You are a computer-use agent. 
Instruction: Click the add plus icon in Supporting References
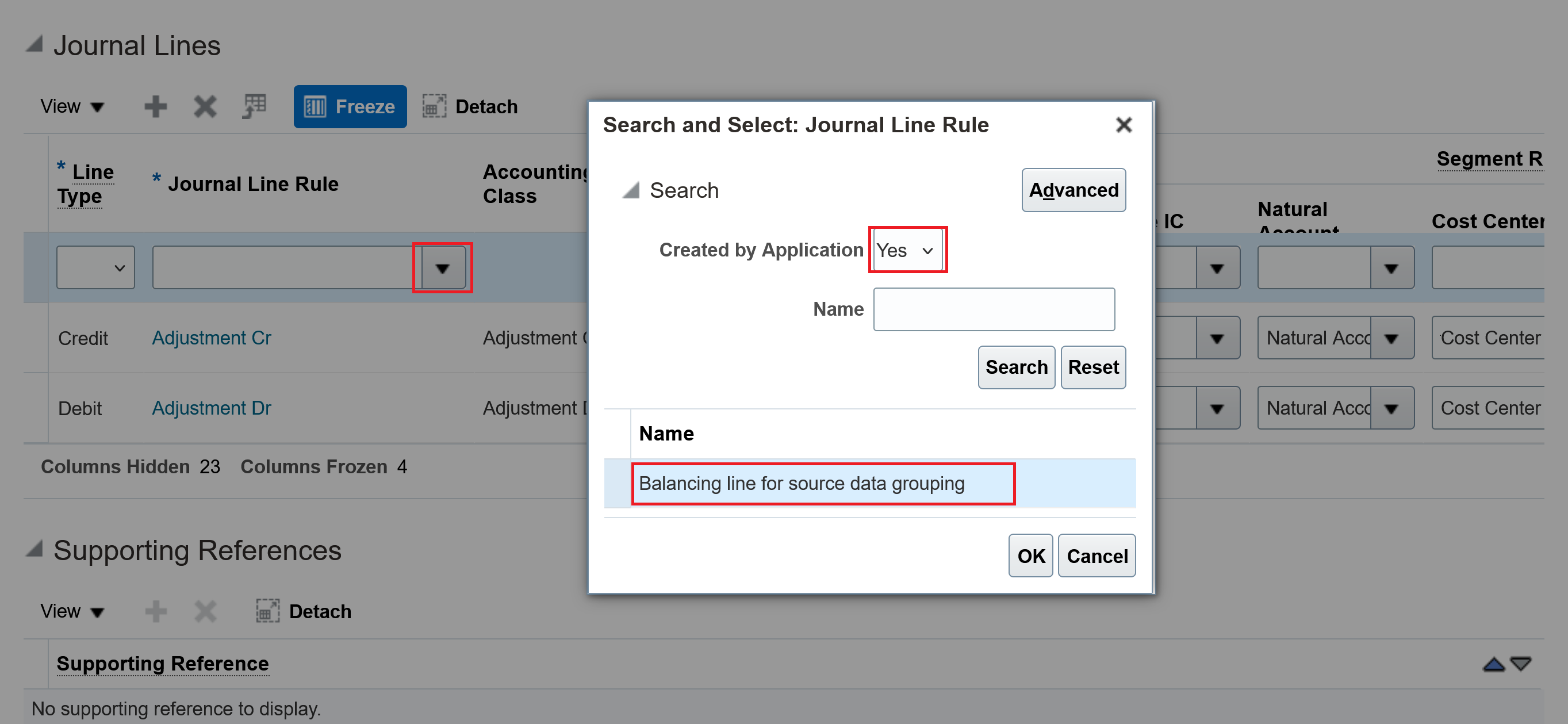tap(155, 611)
